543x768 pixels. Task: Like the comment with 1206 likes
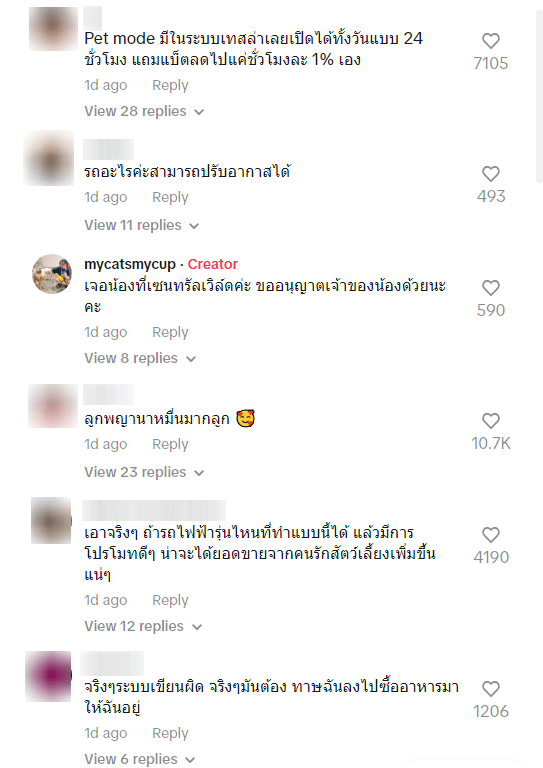491,689
